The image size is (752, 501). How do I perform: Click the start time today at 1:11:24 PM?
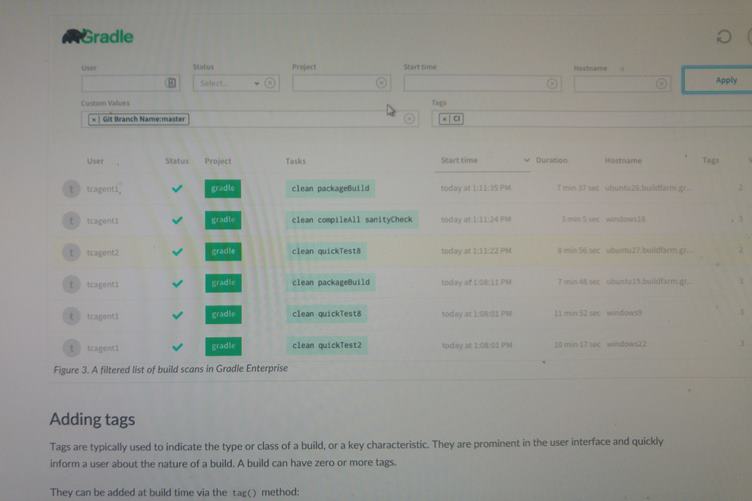[476, 220]
